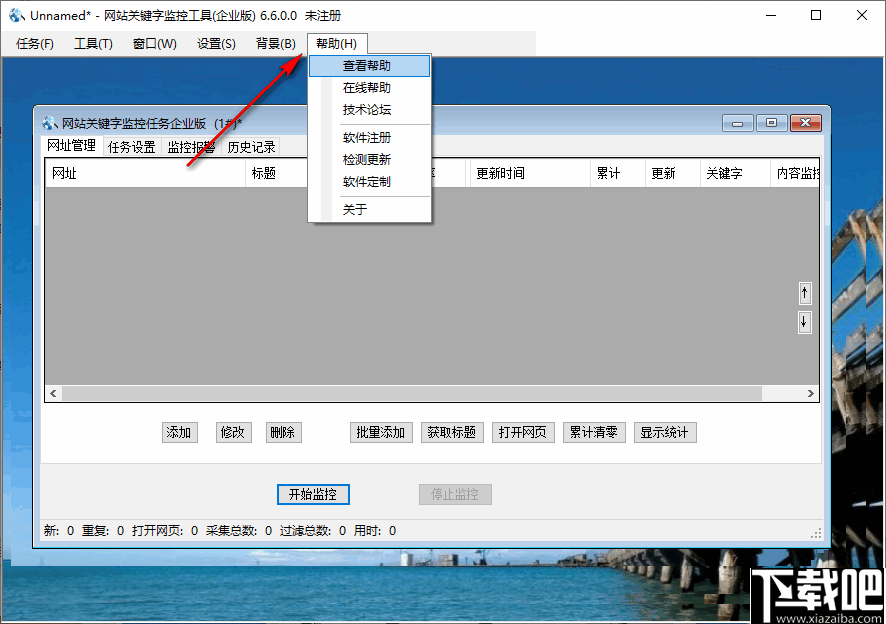Click the down arrow beside the URL list
This screenshot has height=624, width=886.
point(804,320)
